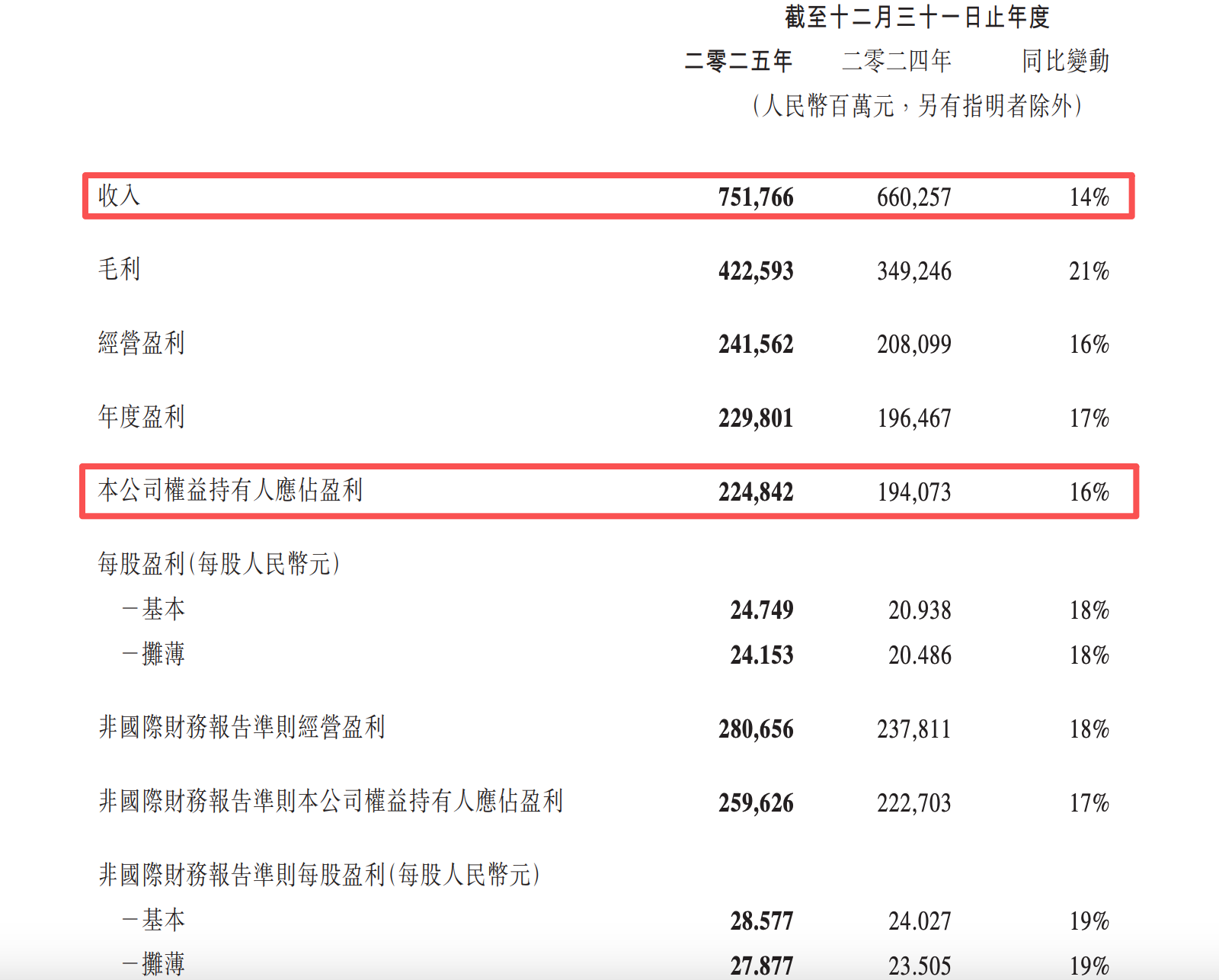This screenshot has height=980, width=1219.
Task: Click the 二零二五年 column header
Action: click(x=738, y=61)
